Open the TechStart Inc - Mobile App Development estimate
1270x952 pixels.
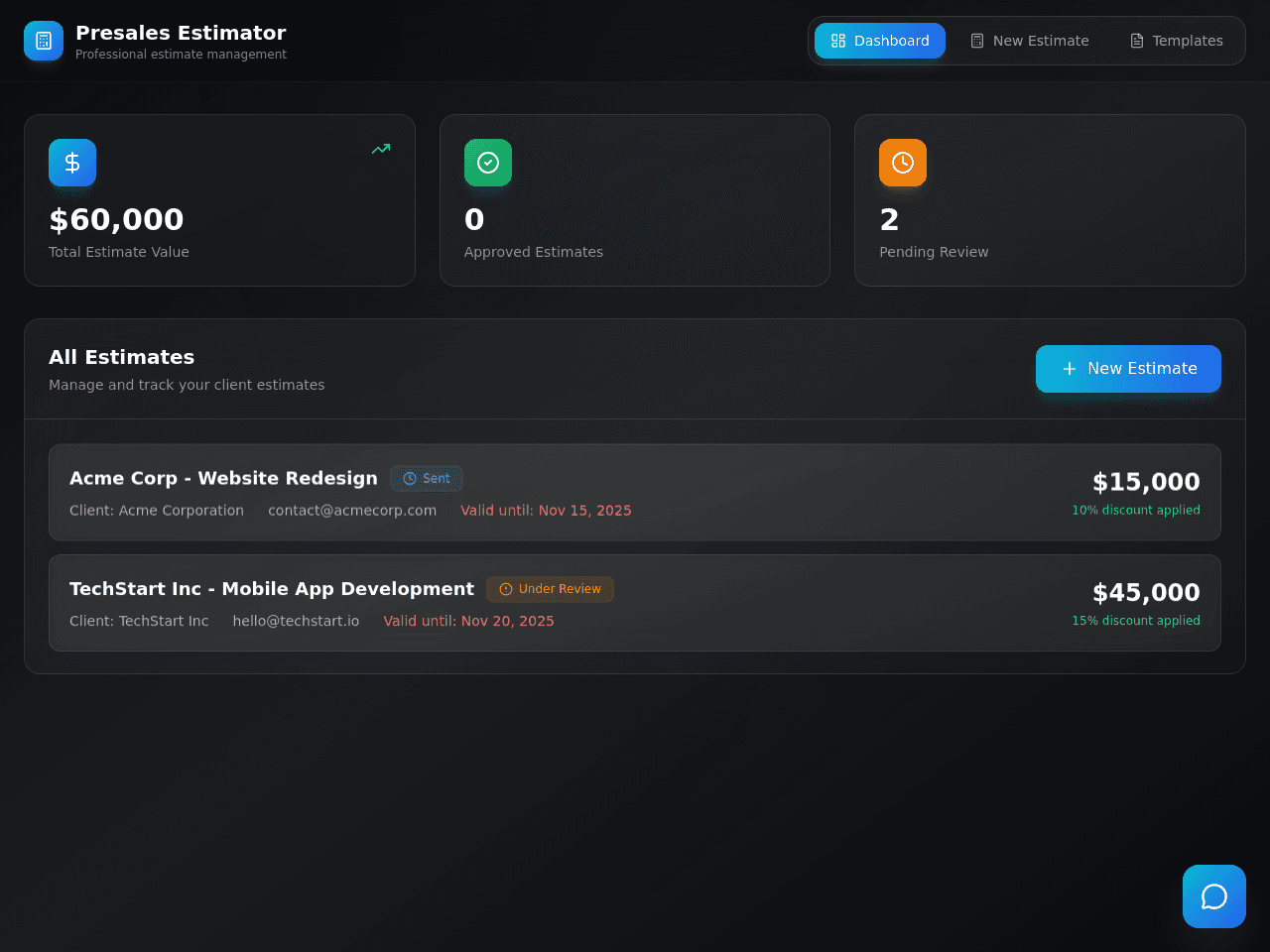point(635,603)
